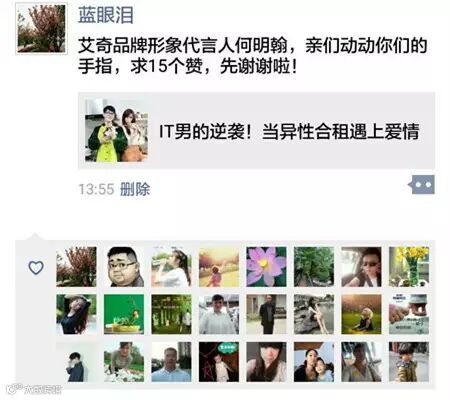Select man in dark suit avatar
This screenshot has width=450, height=400.
pos(266,314)
